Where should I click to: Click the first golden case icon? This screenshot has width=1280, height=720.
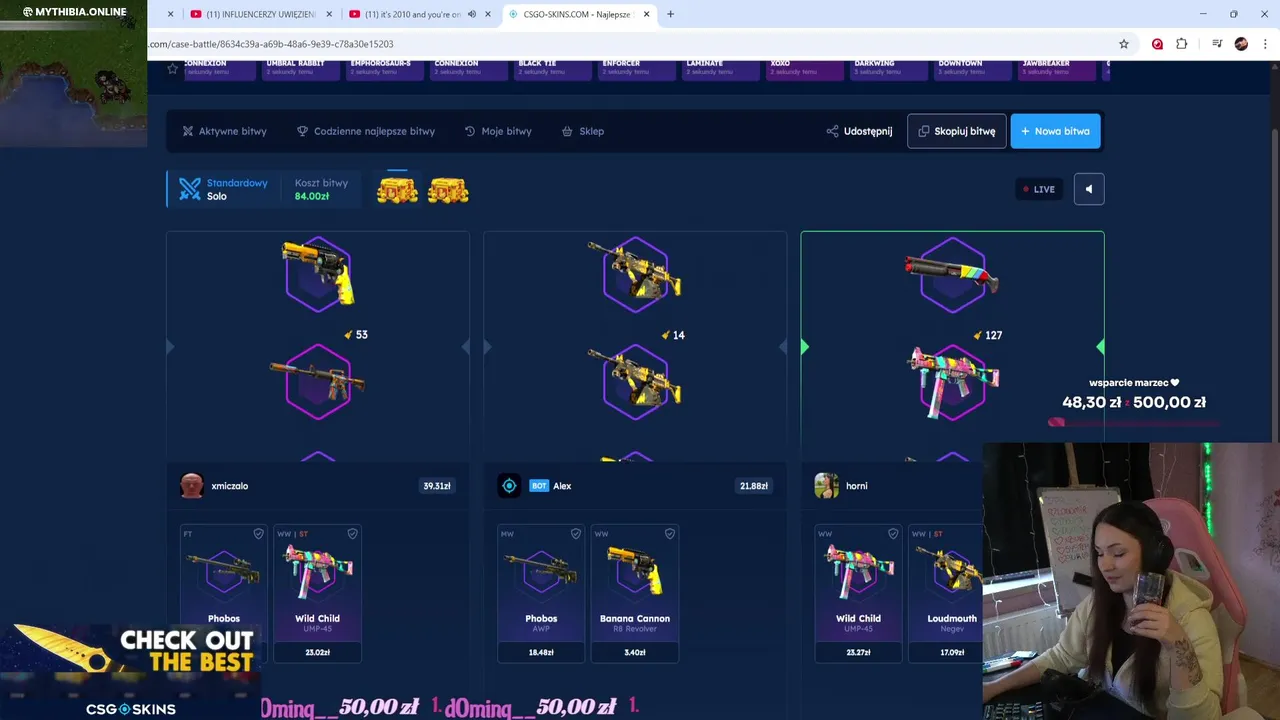point(397,190)
